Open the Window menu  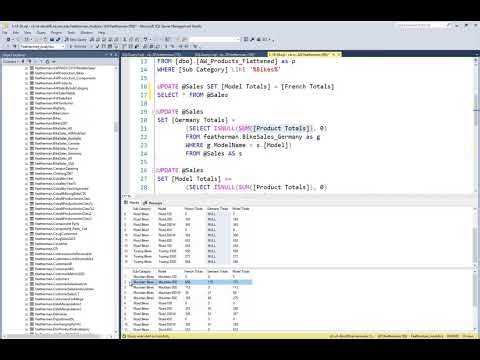[87, 33]
